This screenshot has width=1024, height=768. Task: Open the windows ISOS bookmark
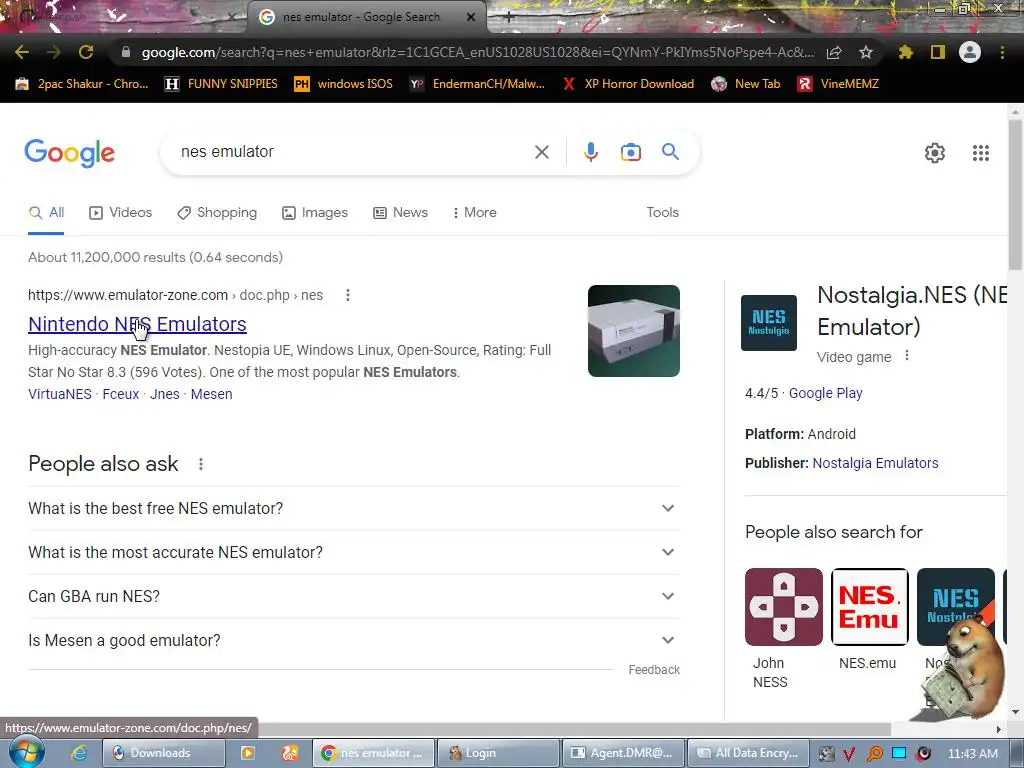(344, 84)
